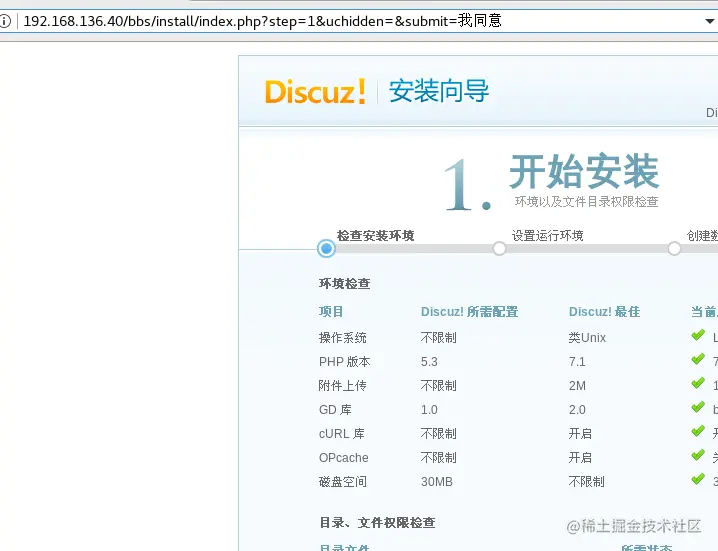Click the 安装向导 header text
This screenshot has height=551, width=718.
point(439,91)
